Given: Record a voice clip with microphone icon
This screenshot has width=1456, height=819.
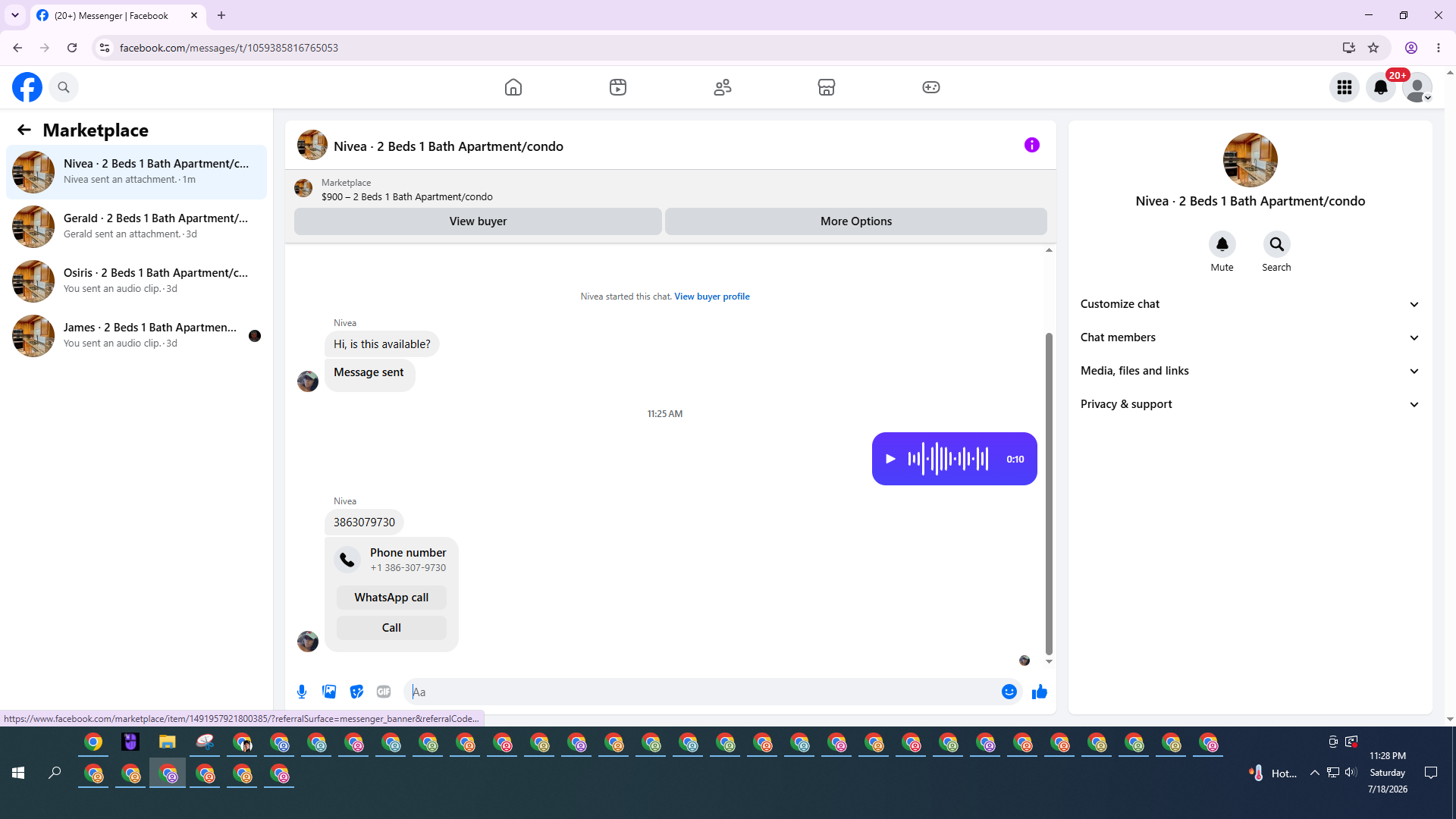Looking at the screenshot, I should coord(302,692).
